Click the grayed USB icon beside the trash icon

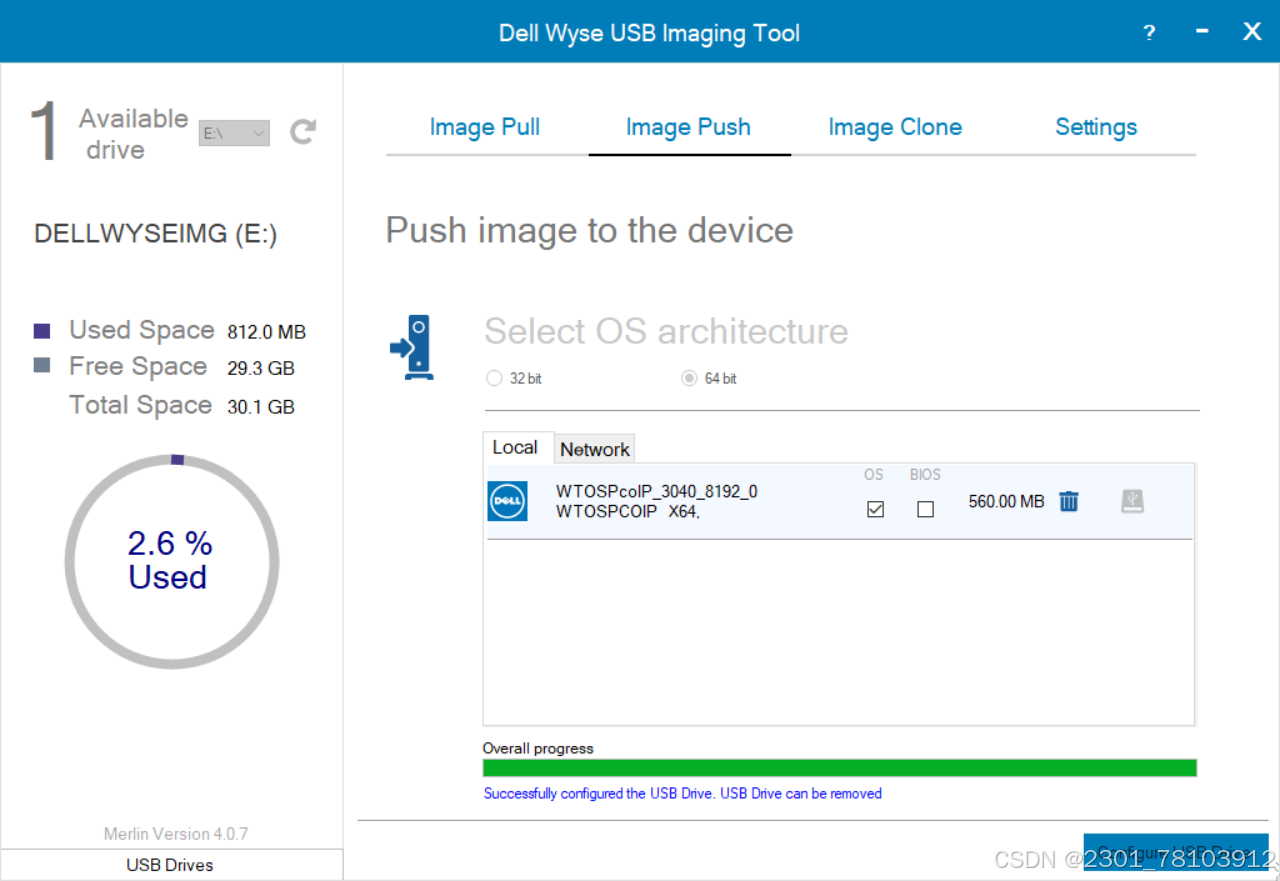1132,501
